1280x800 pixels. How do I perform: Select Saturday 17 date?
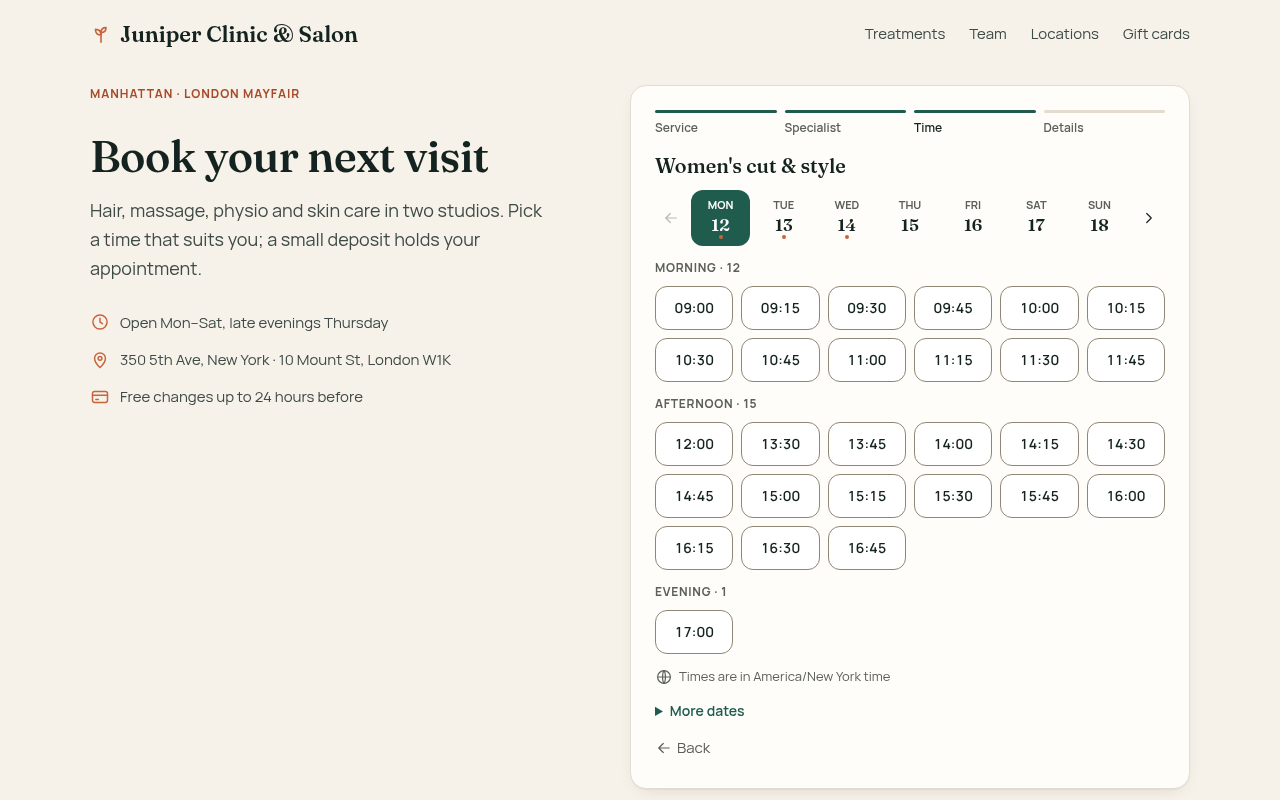(1036, 218)
